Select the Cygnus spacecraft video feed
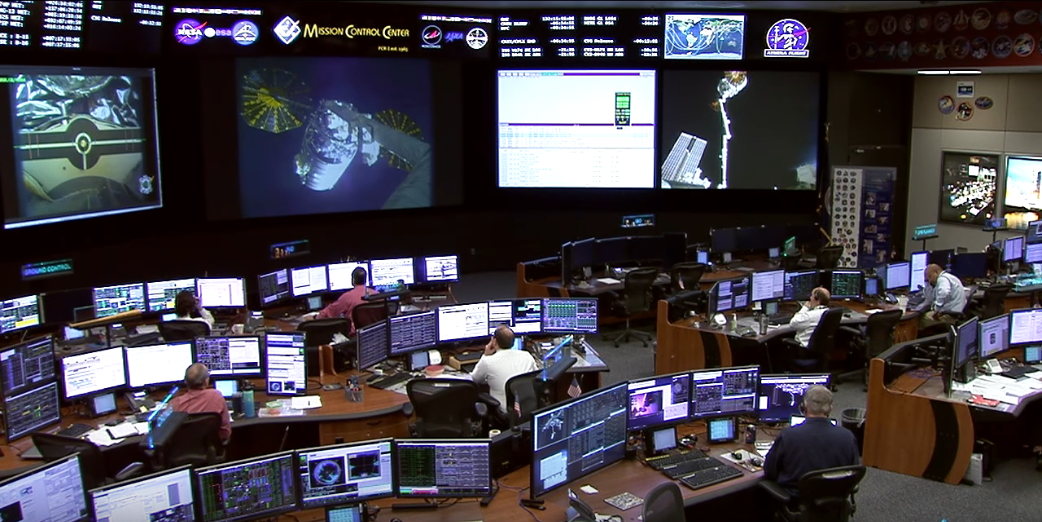The width and height of the screenshot is (1042, 522). [334, 135]
